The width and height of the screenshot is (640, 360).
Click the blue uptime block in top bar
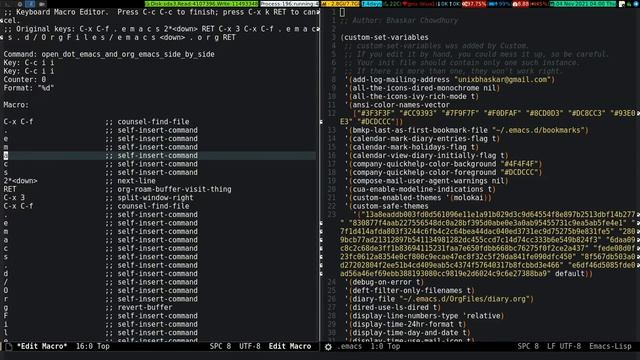point(372,4)
